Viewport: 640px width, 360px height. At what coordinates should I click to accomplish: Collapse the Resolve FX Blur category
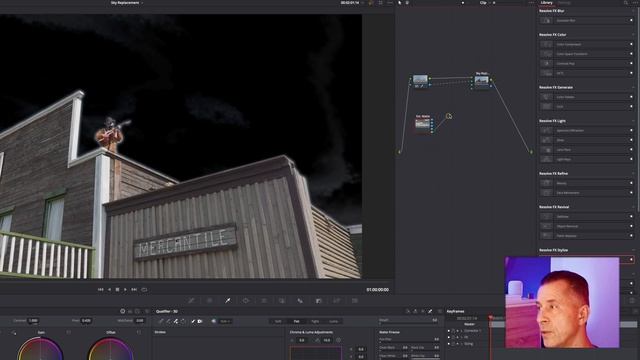tap(633, 11)
